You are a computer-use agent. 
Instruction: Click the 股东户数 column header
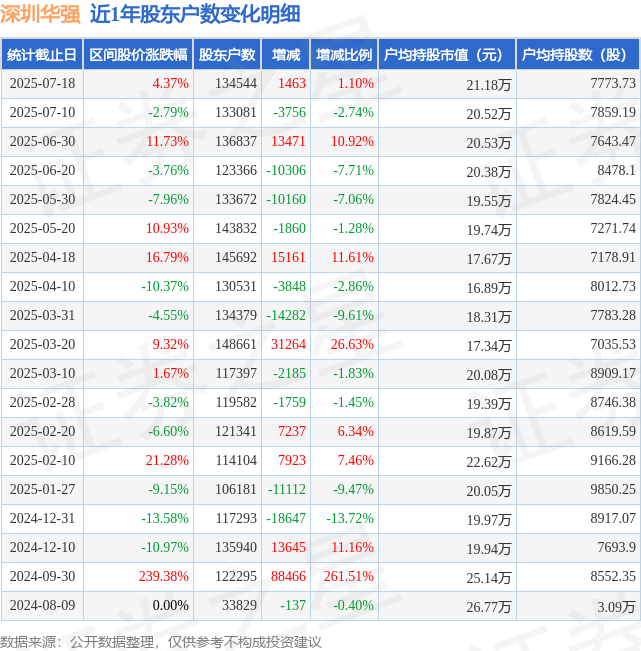tap(227, 54)
